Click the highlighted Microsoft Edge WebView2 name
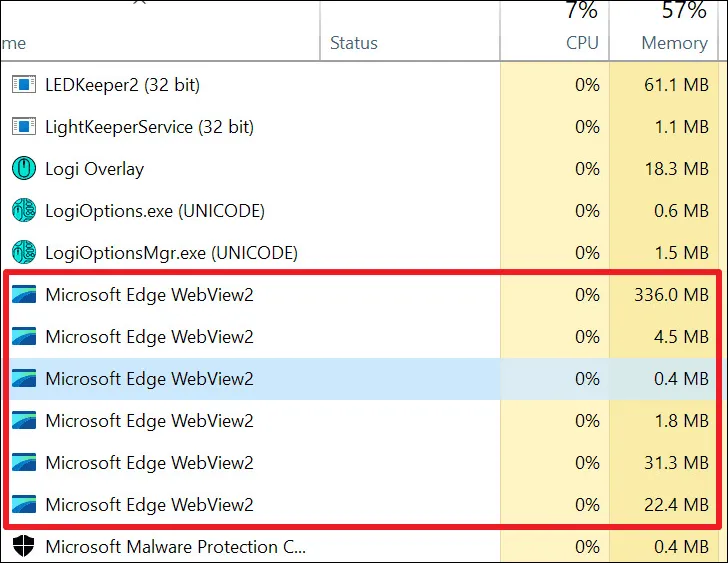728x563 pixels. point(149,379)
